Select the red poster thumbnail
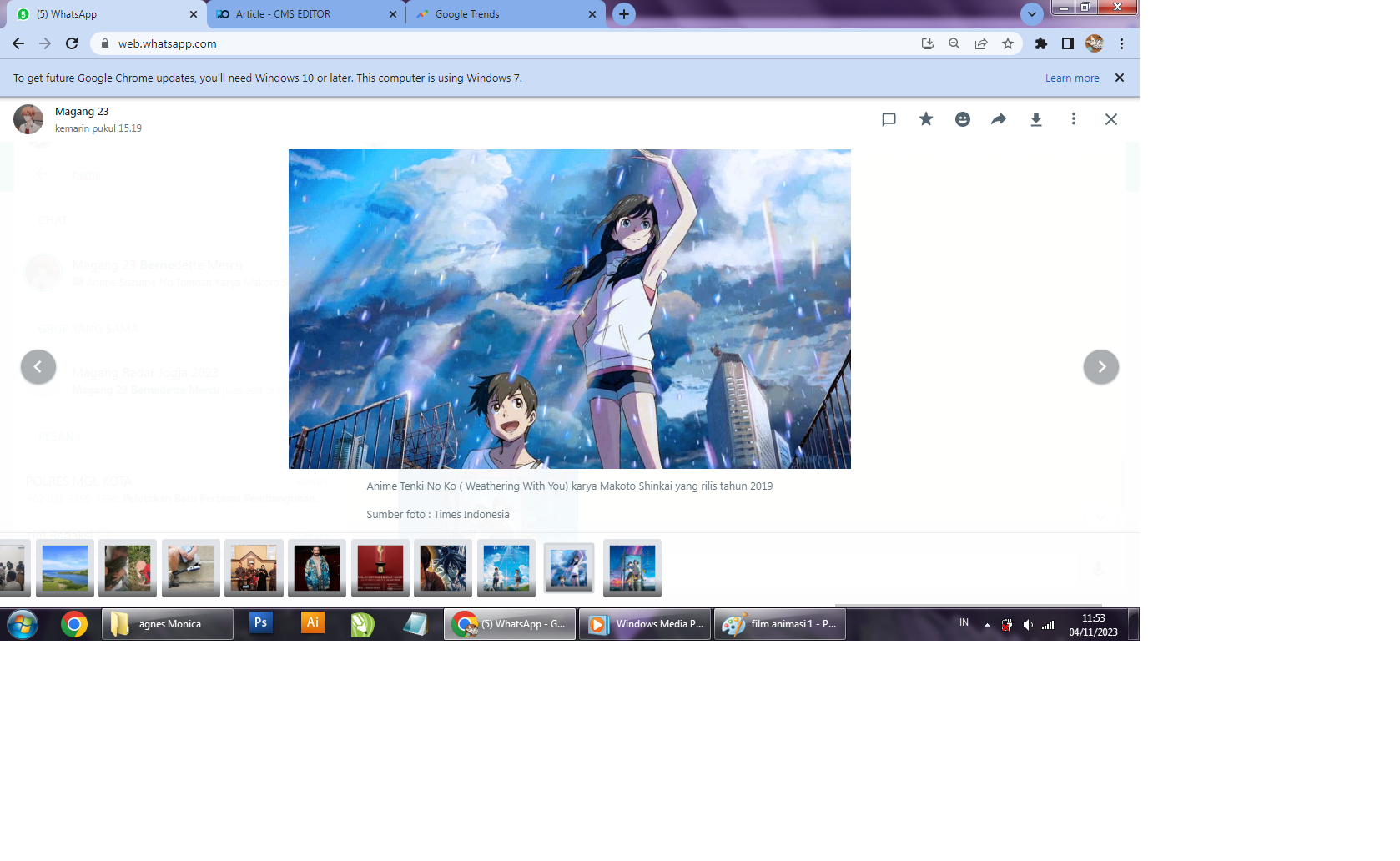This screenshot has height=861, width=1400. [x=380, y=568]
